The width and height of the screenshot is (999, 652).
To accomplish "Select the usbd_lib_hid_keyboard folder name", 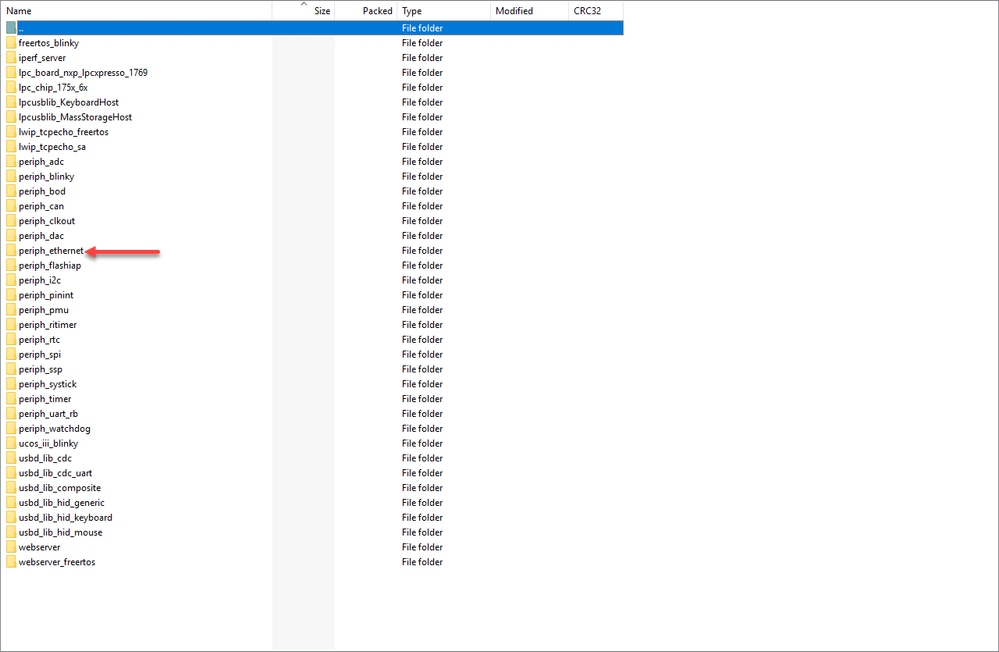I will (65, 518).
